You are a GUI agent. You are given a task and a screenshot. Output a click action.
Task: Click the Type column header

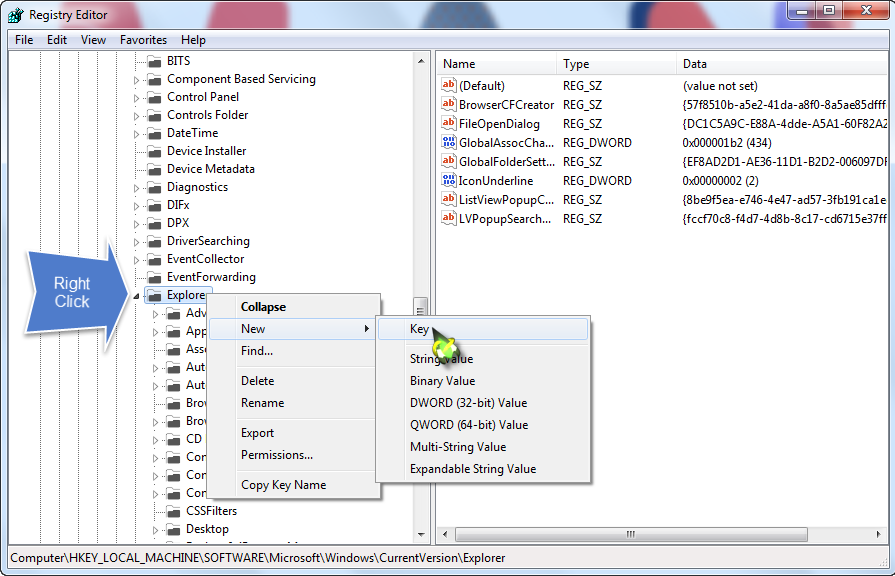pyautogui.click(x=616, y=64)
